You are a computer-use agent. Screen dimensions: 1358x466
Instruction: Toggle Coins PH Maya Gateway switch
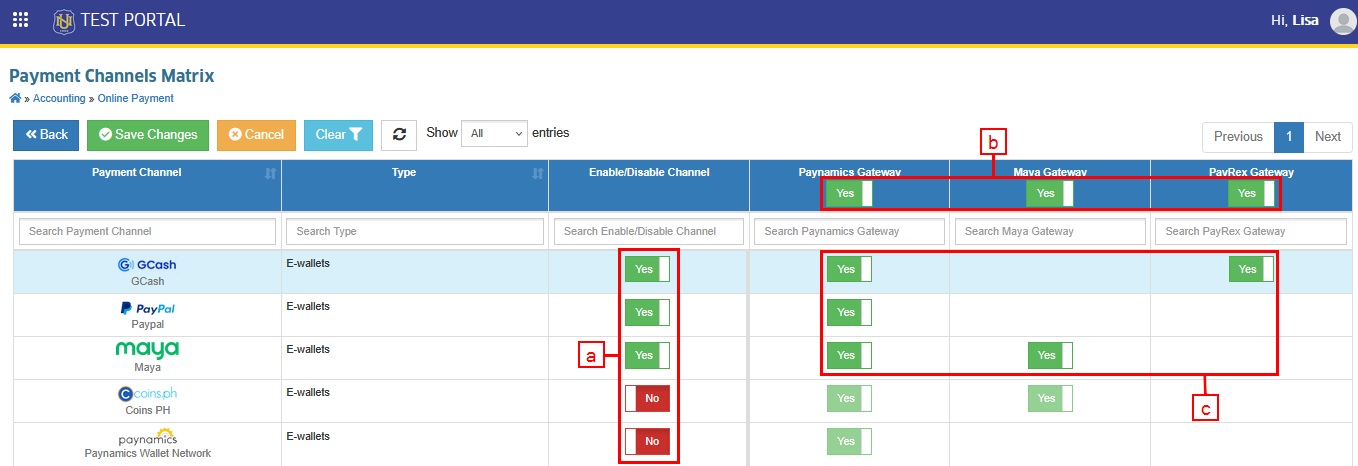click(x=1050, y=398)
